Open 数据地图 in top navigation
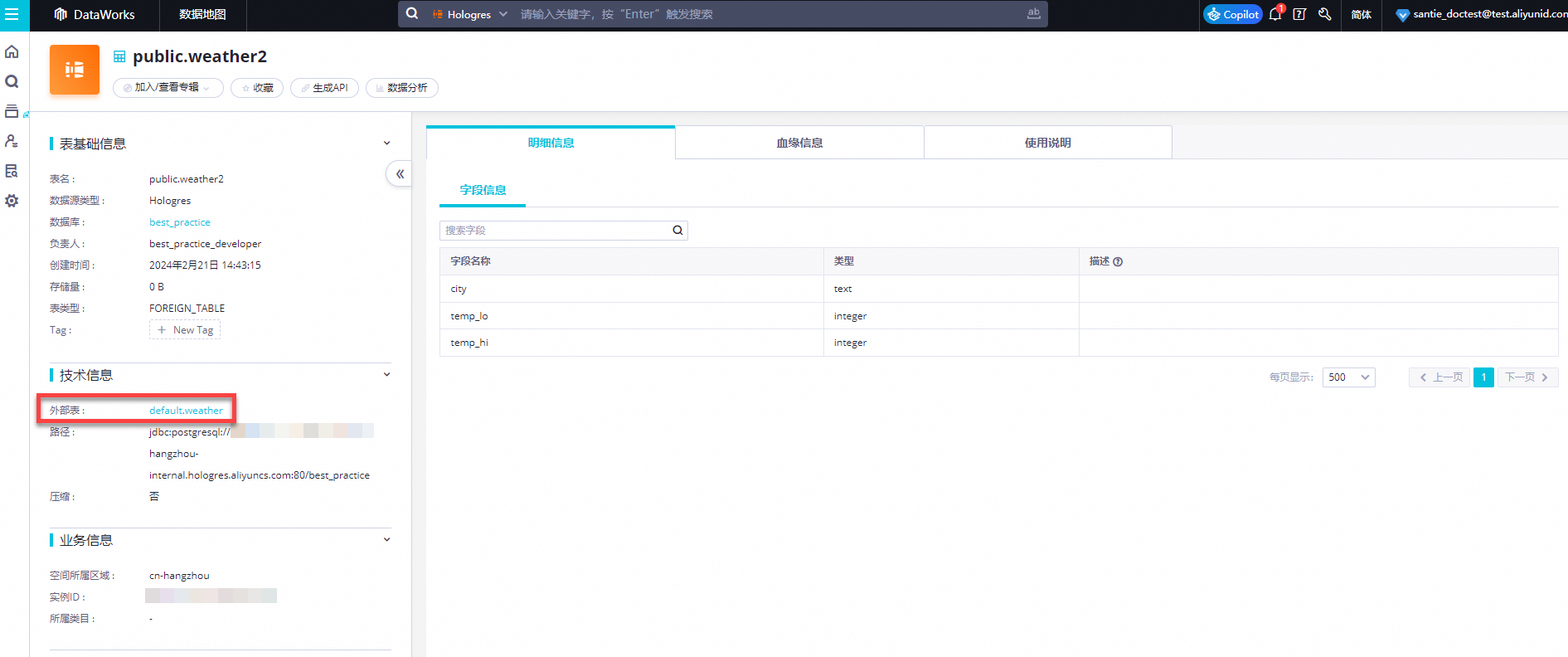 [202, 14]
